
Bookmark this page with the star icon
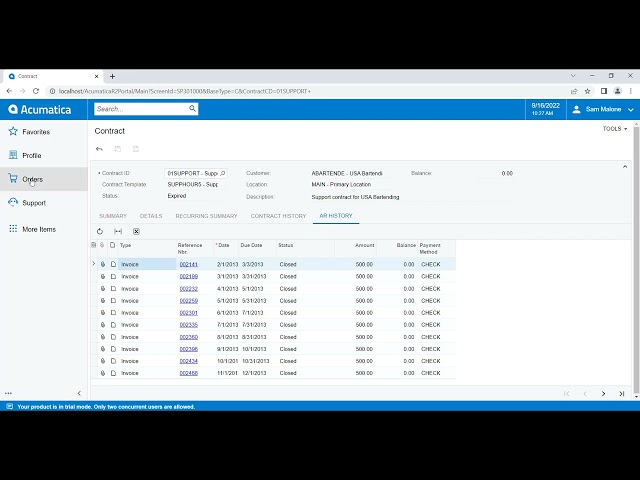click(587, 91)
